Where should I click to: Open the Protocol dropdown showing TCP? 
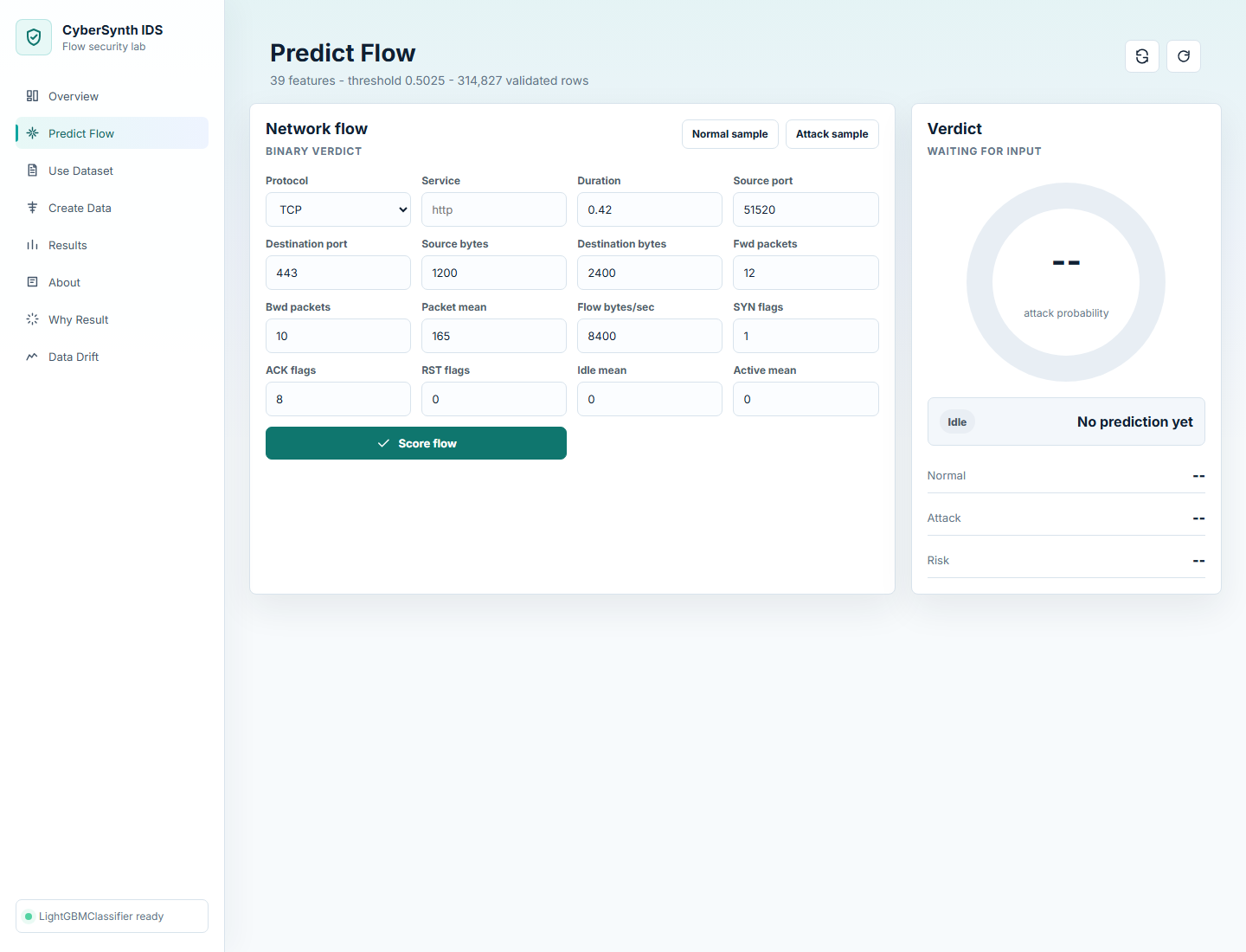(338, 209)
